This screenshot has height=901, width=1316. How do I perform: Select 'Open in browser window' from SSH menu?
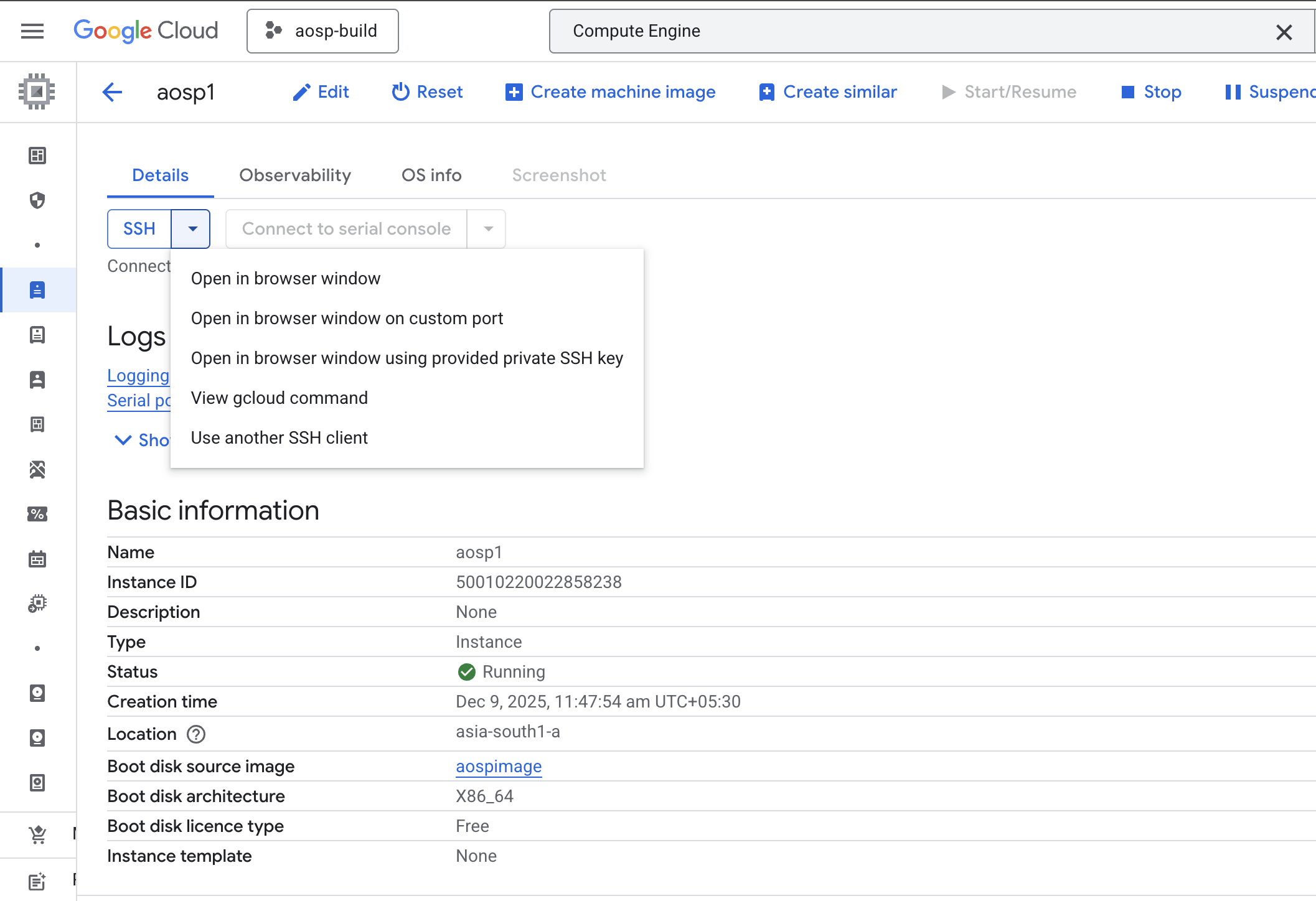[x=286, y=278]
